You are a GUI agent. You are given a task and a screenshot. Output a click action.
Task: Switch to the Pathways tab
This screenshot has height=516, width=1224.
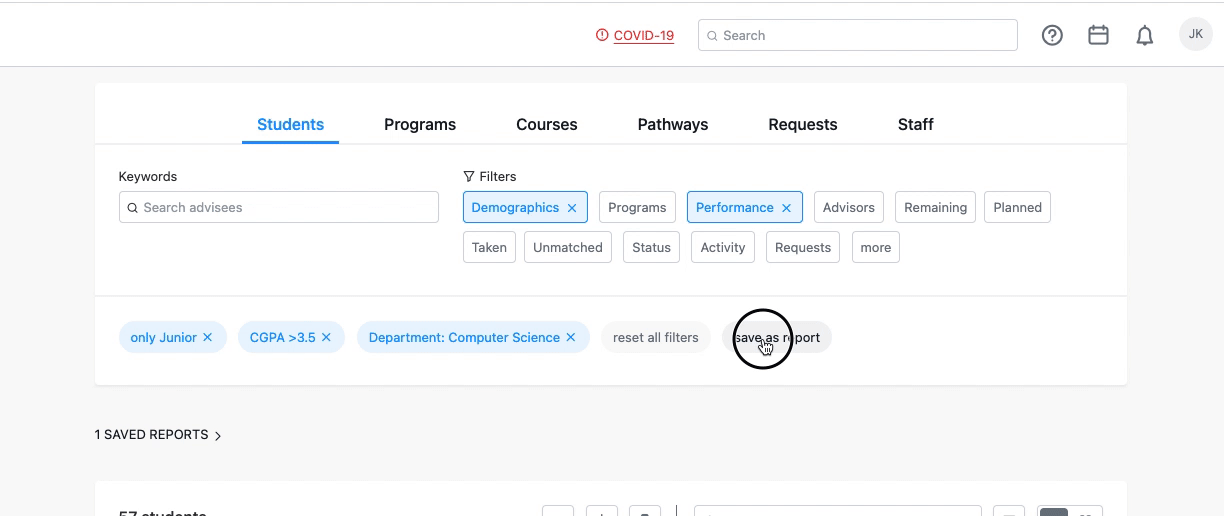(672, 125)
